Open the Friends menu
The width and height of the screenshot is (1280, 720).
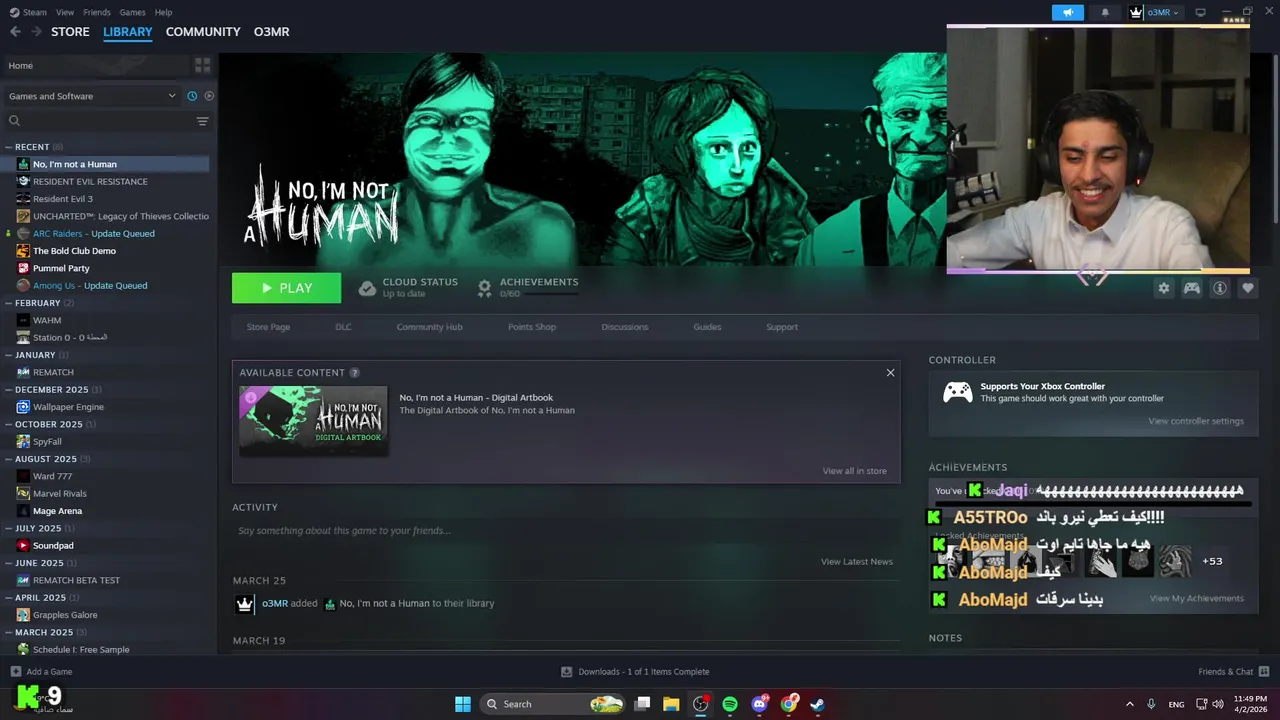[97, 12]
